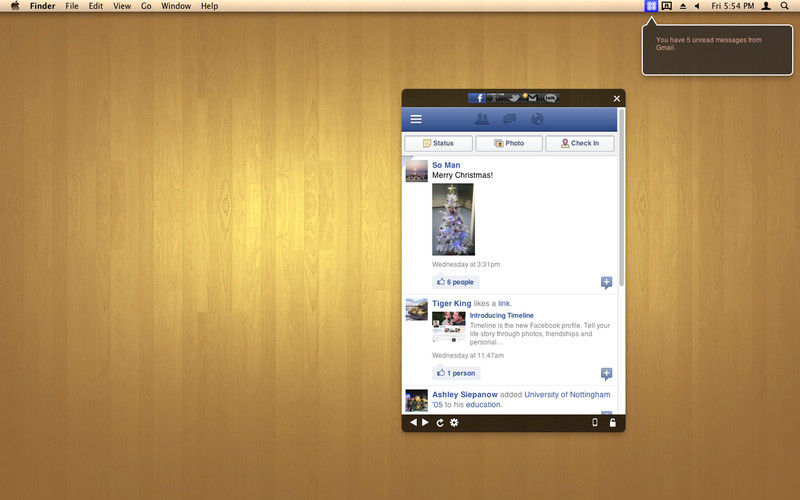The image size is (800, 500).
Task: Comment on Tiger King's post
Action: (606, 373)
